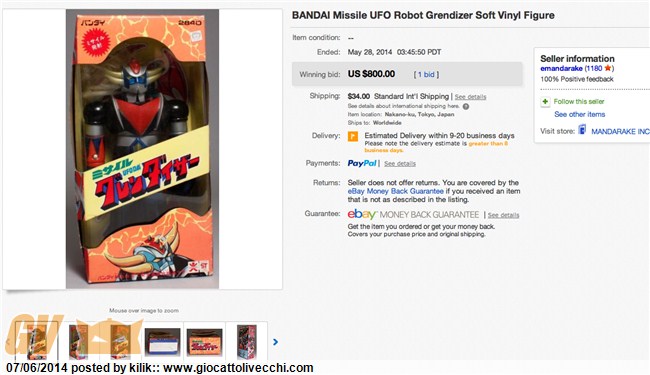Show next thumbnails with right arrow

click(275, 342)
